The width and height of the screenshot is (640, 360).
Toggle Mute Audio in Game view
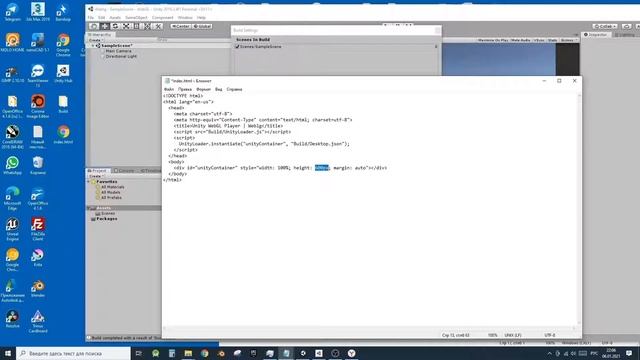(x=520, y=40)
